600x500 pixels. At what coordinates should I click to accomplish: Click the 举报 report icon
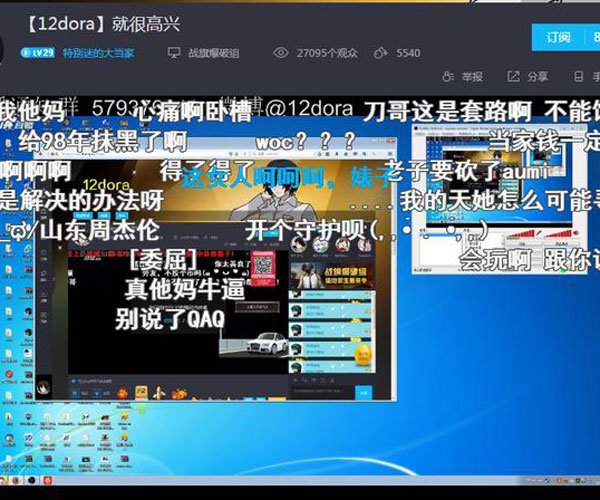point(447,77)
